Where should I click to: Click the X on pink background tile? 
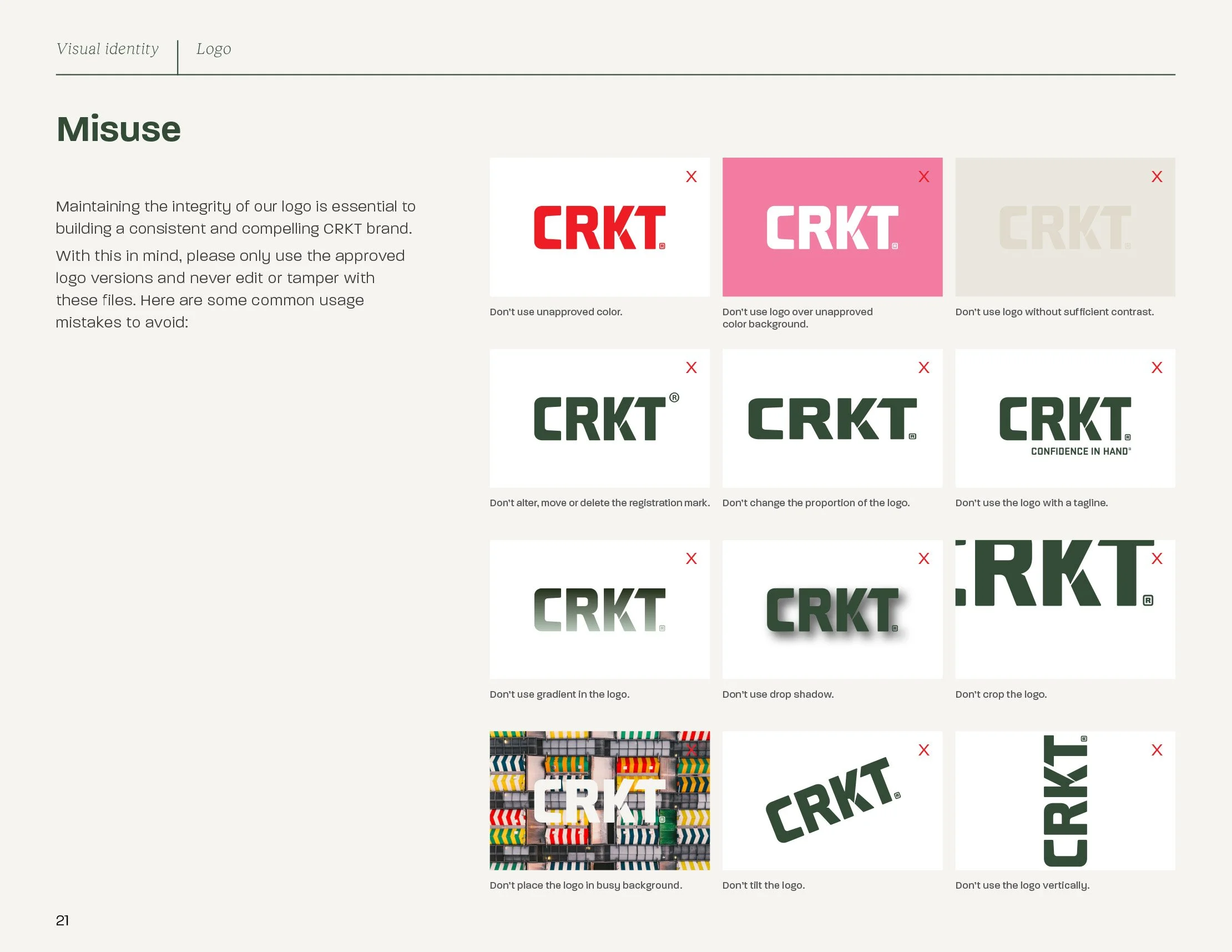[x=923, y=177]
